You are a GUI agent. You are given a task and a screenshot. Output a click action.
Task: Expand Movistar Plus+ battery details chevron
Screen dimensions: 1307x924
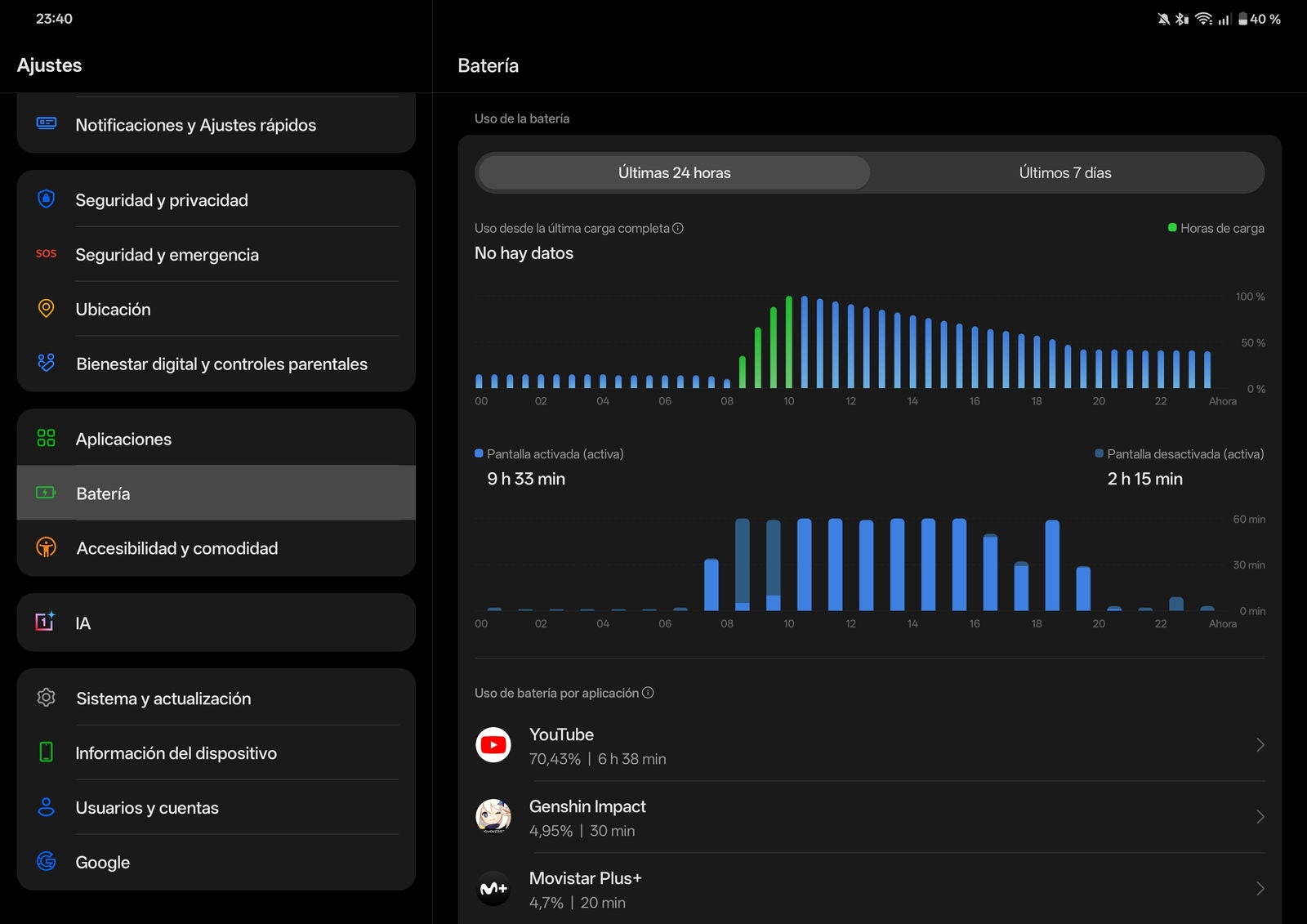point(1260,889)
